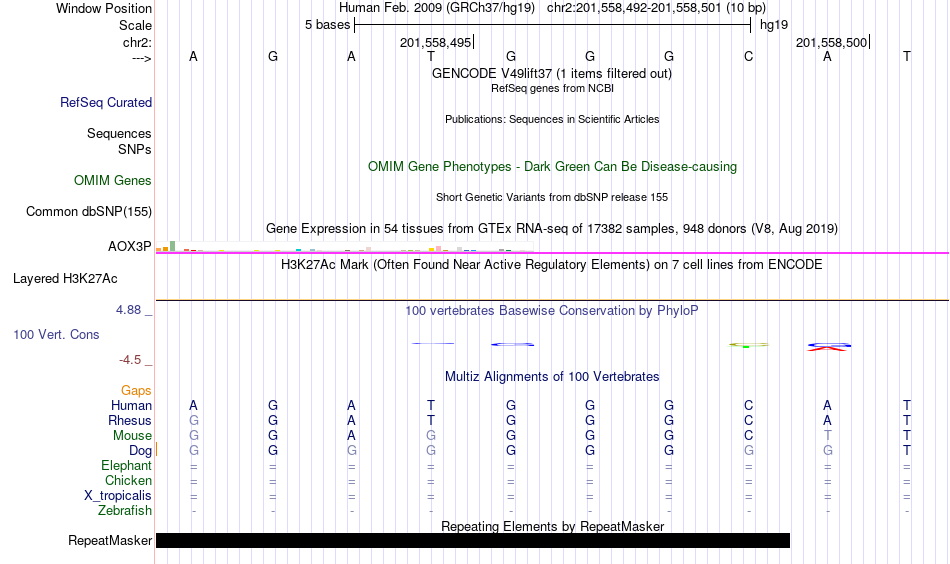This screenshot has width=950, height=564.
Task: Select the RepeatMasker track label on the left
Action: [110, 540]
